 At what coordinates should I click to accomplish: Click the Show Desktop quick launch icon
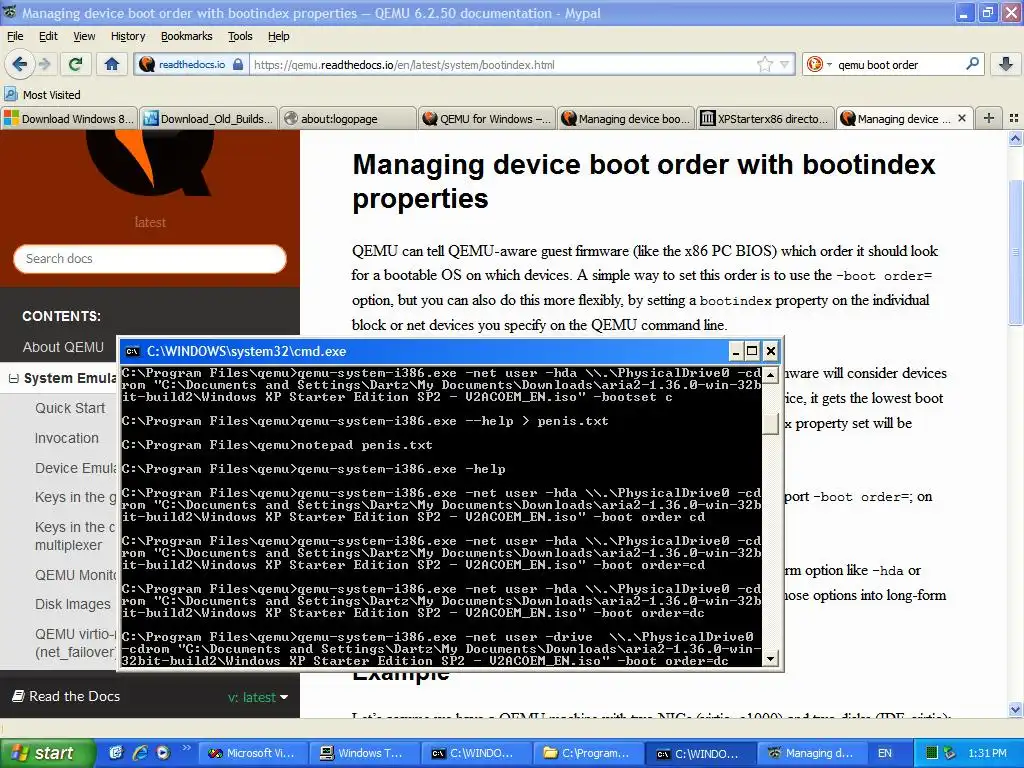pyautogui.click(x=116, y=753)
